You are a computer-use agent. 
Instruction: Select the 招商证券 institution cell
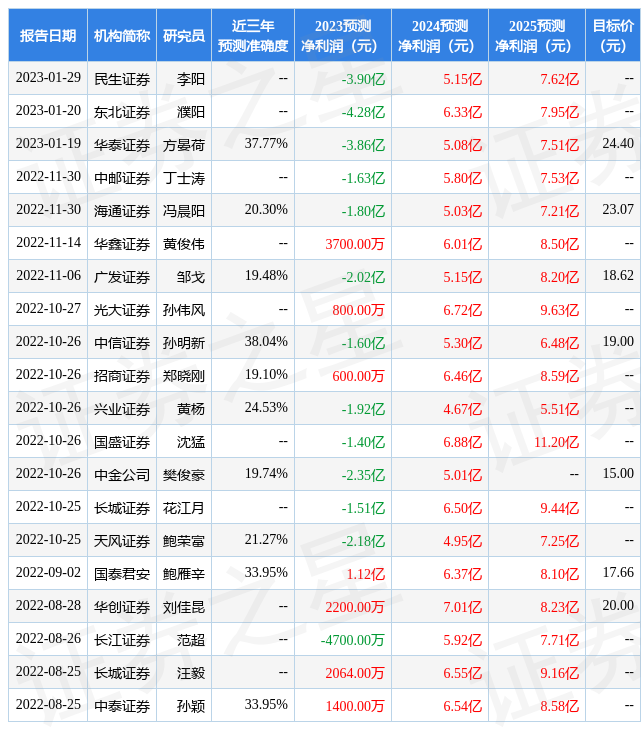tap(122, 376)
